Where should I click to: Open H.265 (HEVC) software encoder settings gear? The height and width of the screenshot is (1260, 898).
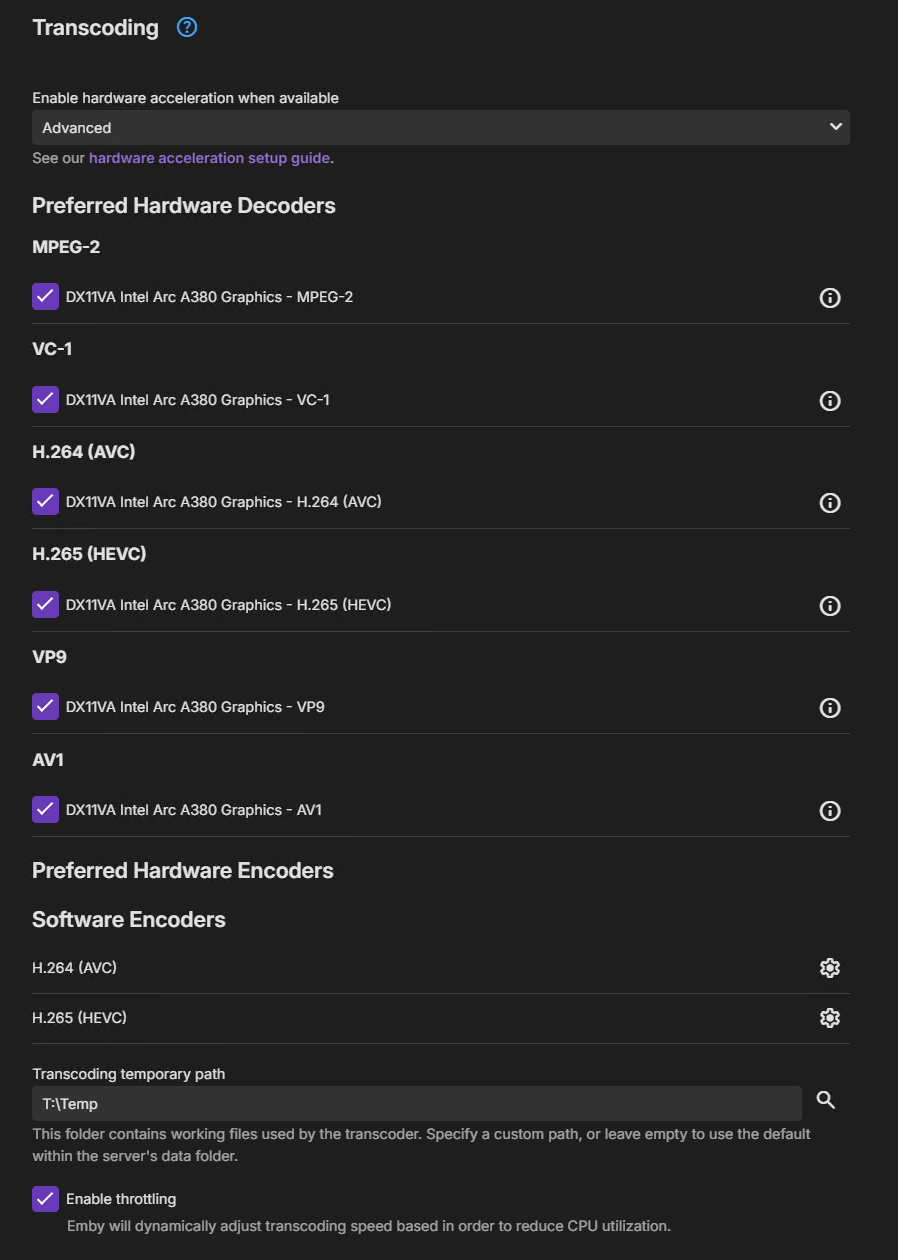click(x=830, y=1018)
